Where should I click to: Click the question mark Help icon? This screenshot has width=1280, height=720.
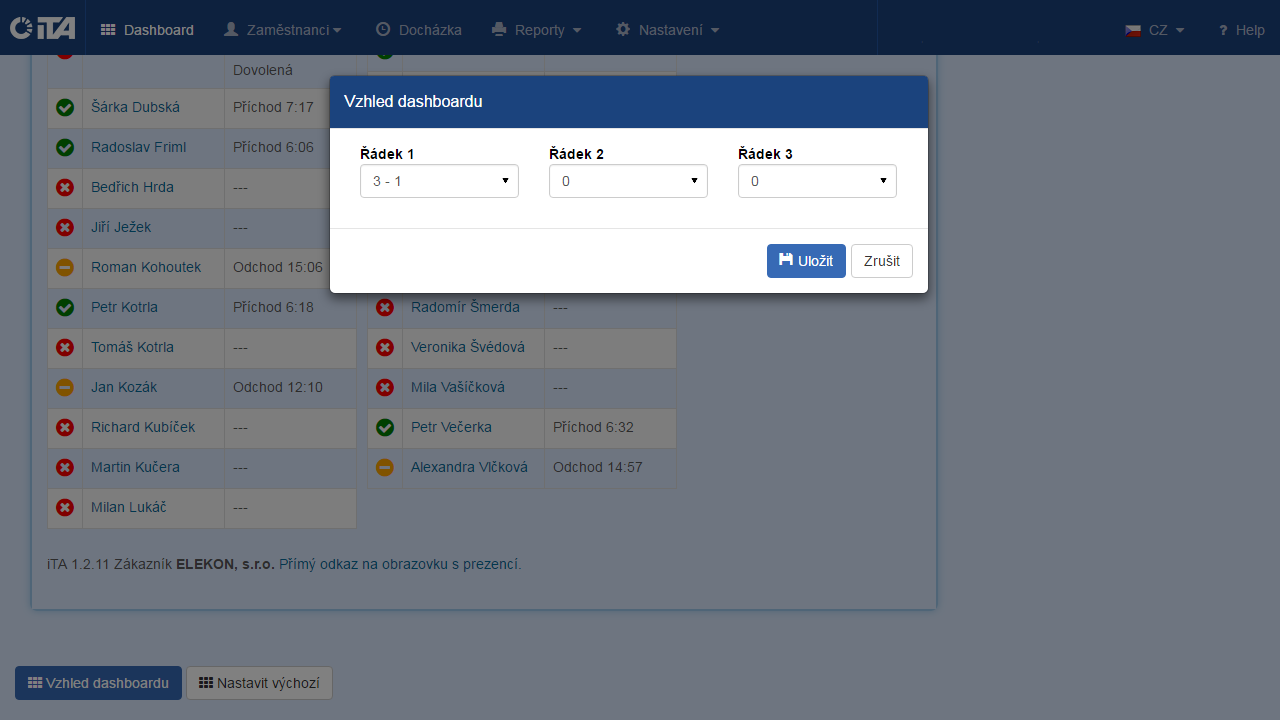[1222, 30]
